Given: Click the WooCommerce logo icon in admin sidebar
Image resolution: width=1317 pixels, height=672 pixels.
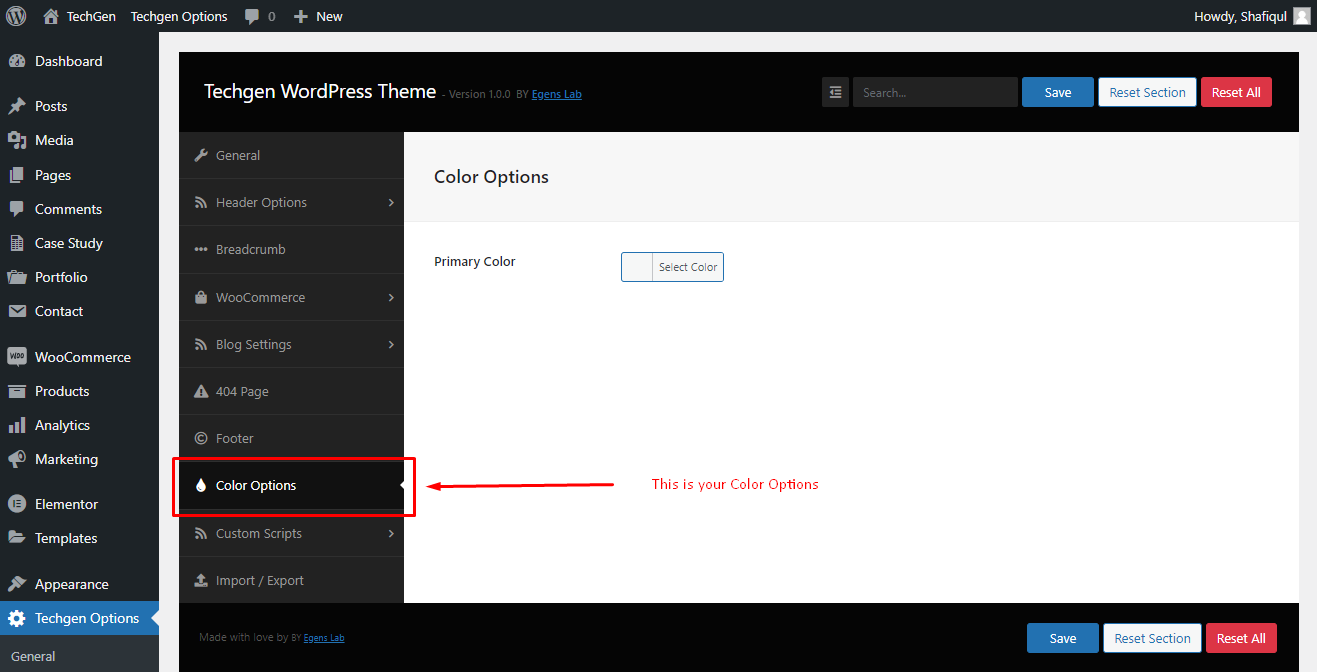Looking at the screenshot, I should (x=17, y=357).
